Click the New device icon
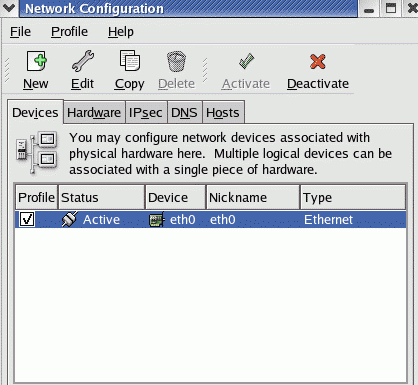The height and width of the screenshot is (385, 418). coord(36,61)
